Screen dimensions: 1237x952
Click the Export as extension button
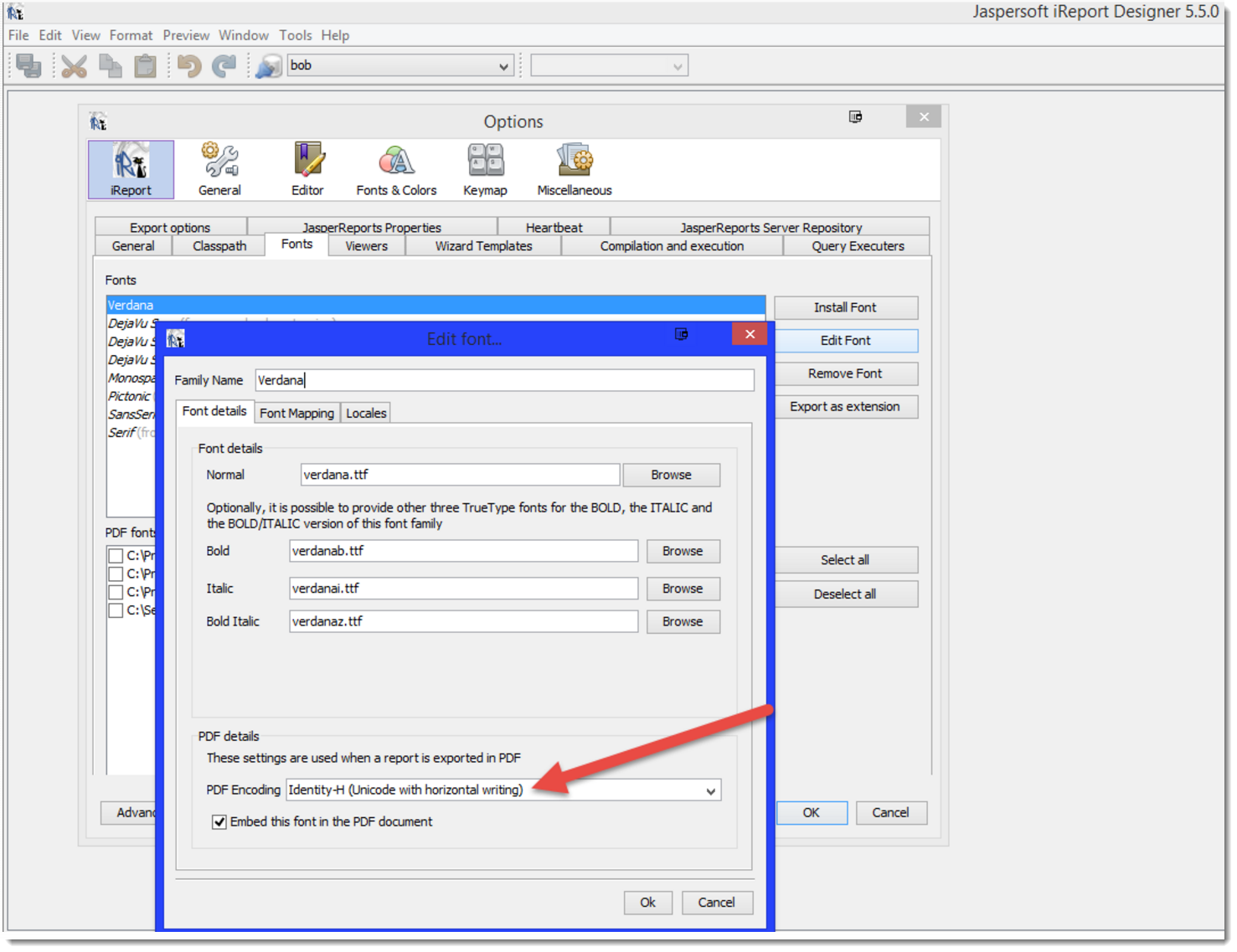(x=846, y=407)
